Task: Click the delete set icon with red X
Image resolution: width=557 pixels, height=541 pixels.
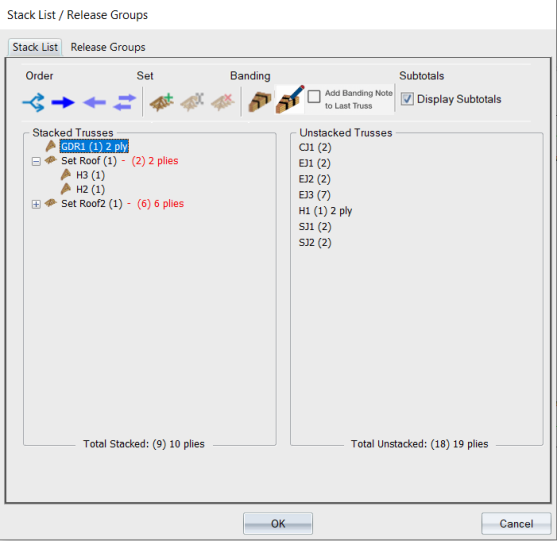Action: (x=223, y=103)
